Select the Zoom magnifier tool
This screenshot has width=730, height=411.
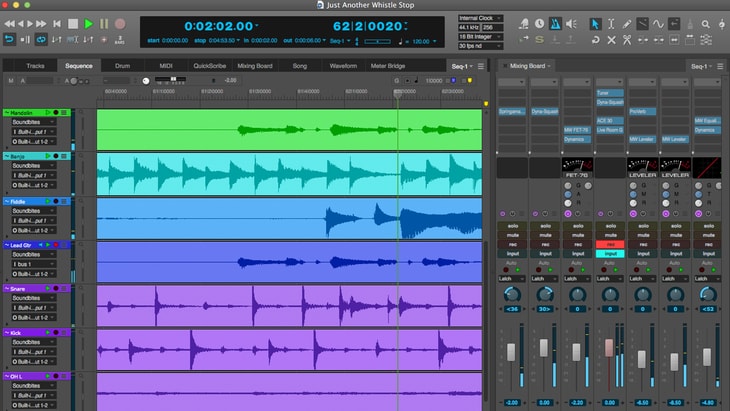(706, 24)
